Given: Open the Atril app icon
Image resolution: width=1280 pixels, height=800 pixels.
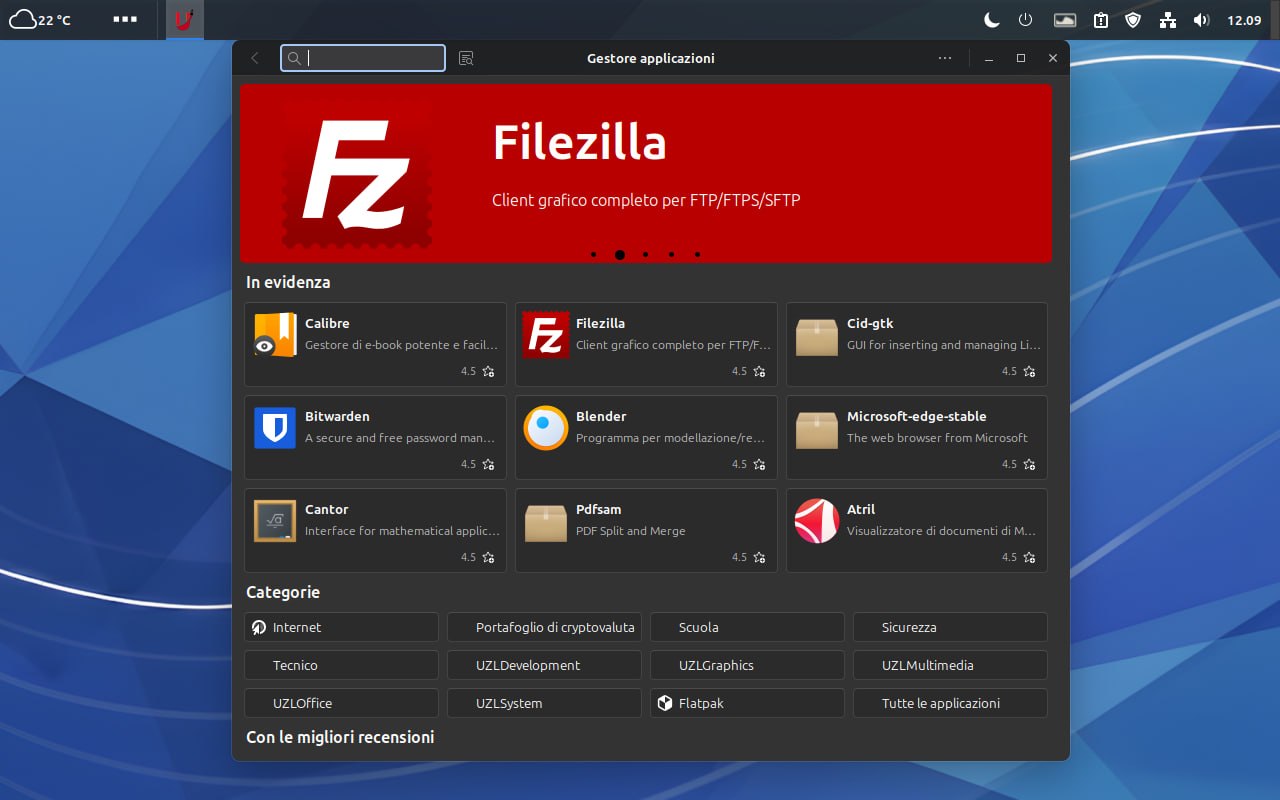Looking at the screenshot, I should (817, 521).
